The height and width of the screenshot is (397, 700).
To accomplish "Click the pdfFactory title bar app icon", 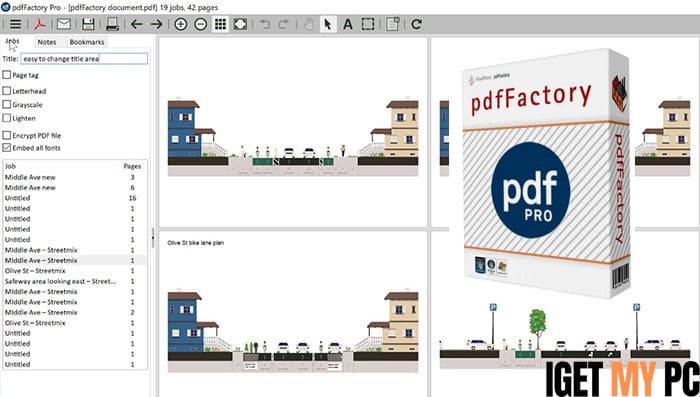I will pyautogui.click(x=6, y=7).
